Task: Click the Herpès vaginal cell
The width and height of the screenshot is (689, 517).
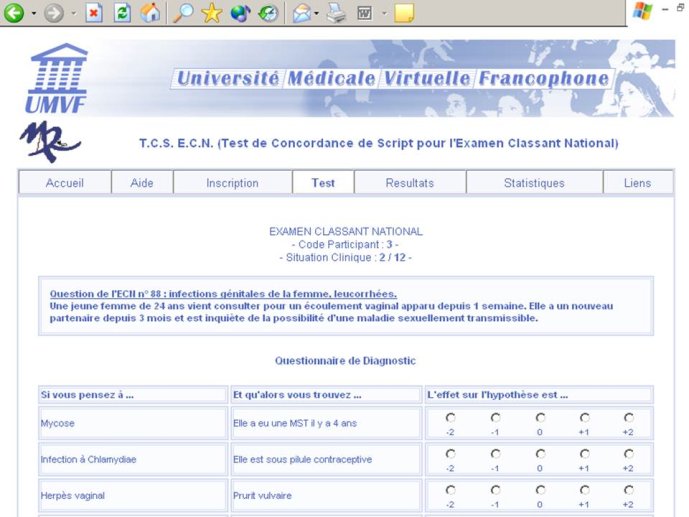Action: coord(133,495)
